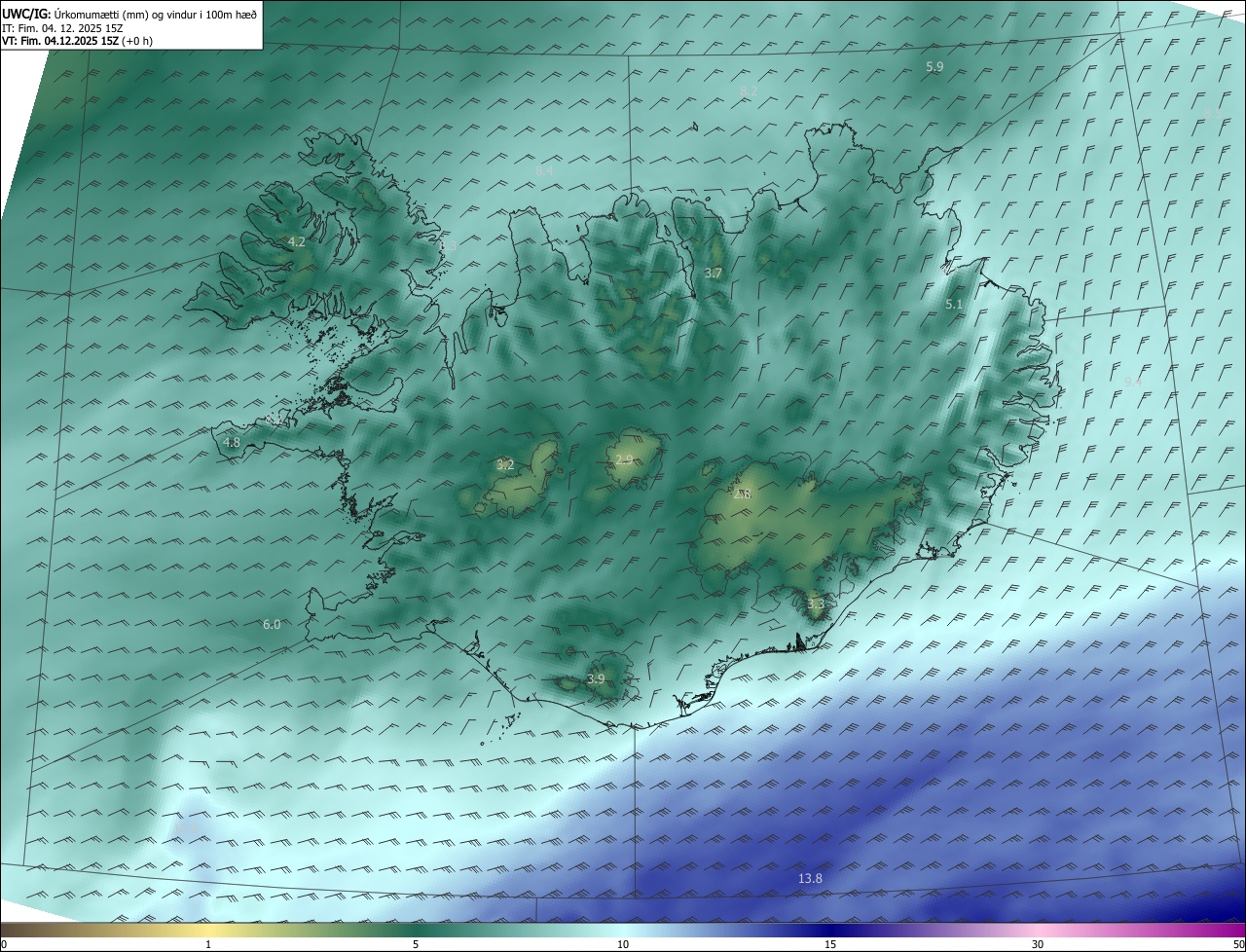Screen dimensions: 1246x952
Task: Click the 50 tick label on the color scale
Action: coord(1238,944)
